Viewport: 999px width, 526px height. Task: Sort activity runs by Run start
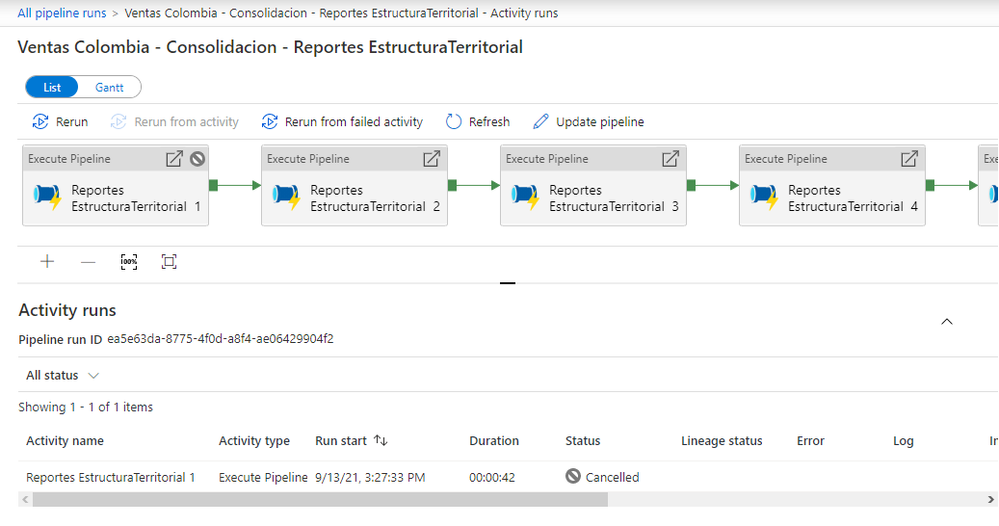pos(380,441)
